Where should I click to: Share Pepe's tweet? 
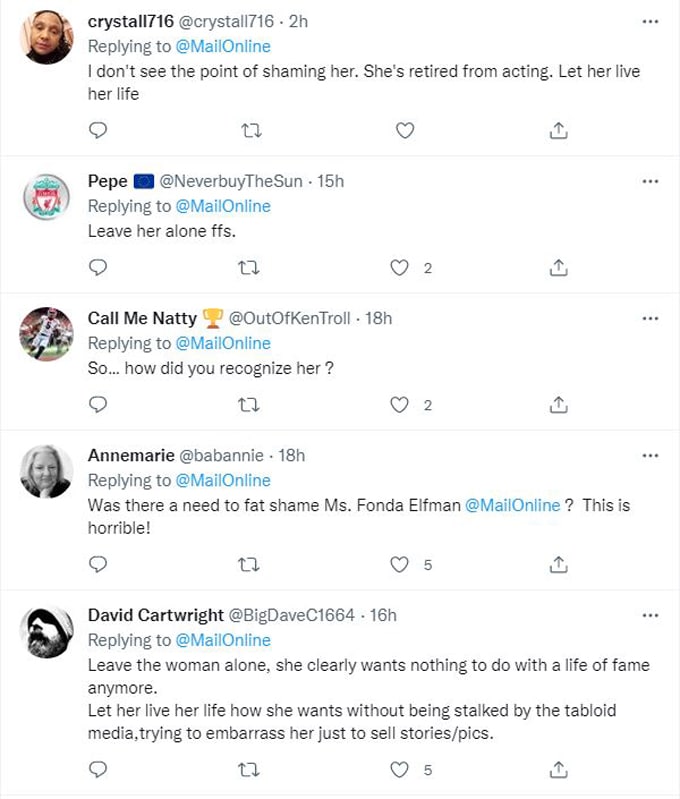point(560,268)
